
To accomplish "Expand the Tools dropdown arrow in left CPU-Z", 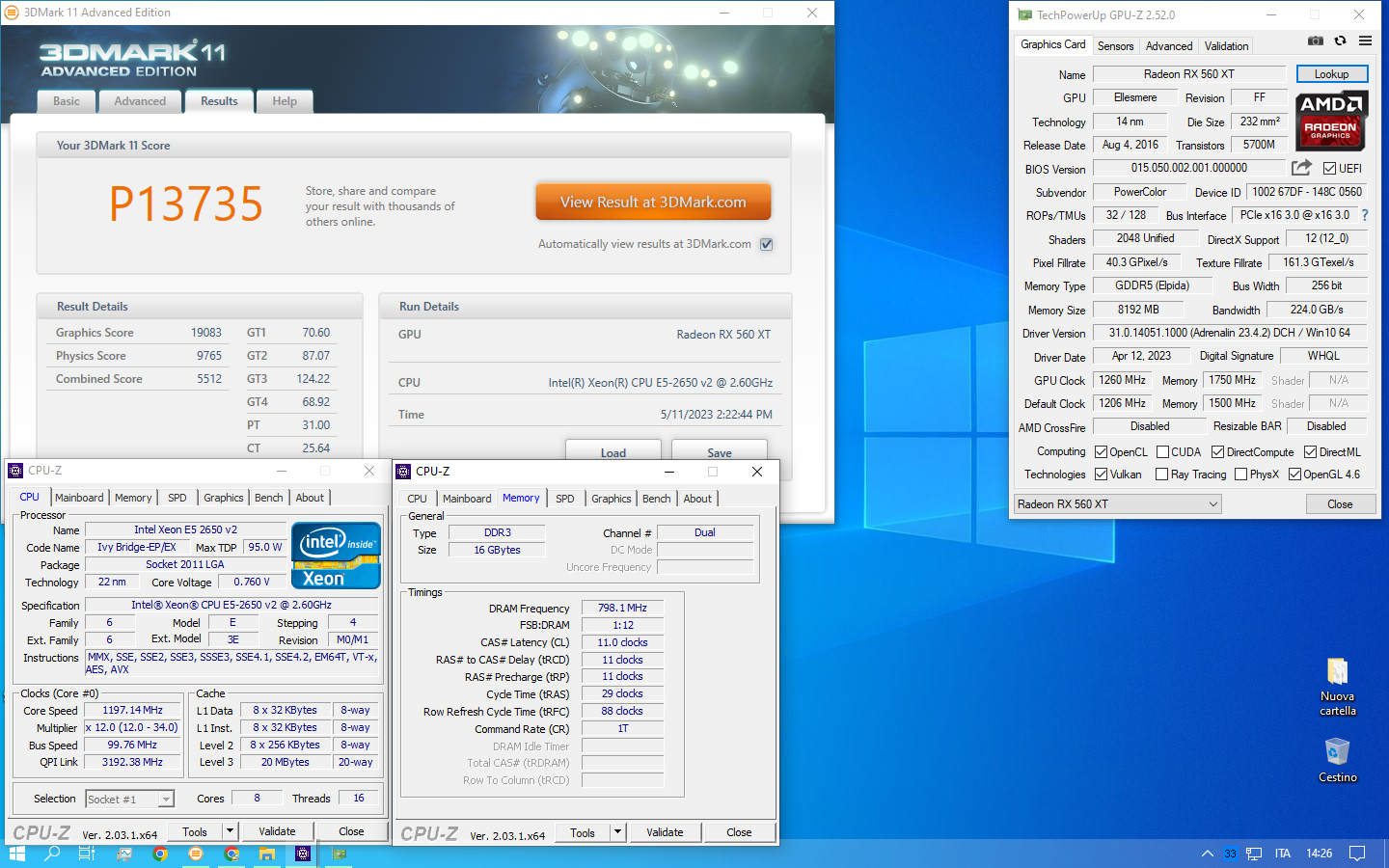I will [230, 831].
